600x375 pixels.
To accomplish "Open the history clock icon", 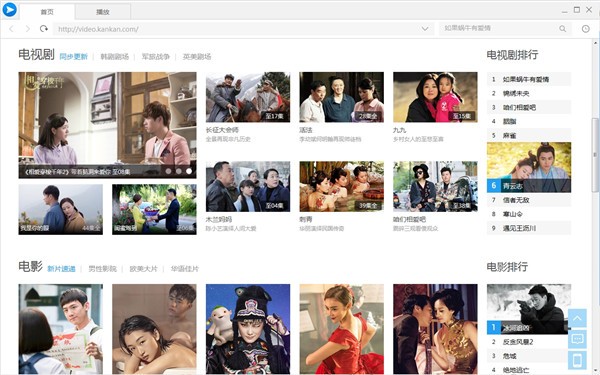I will point(585,29).
